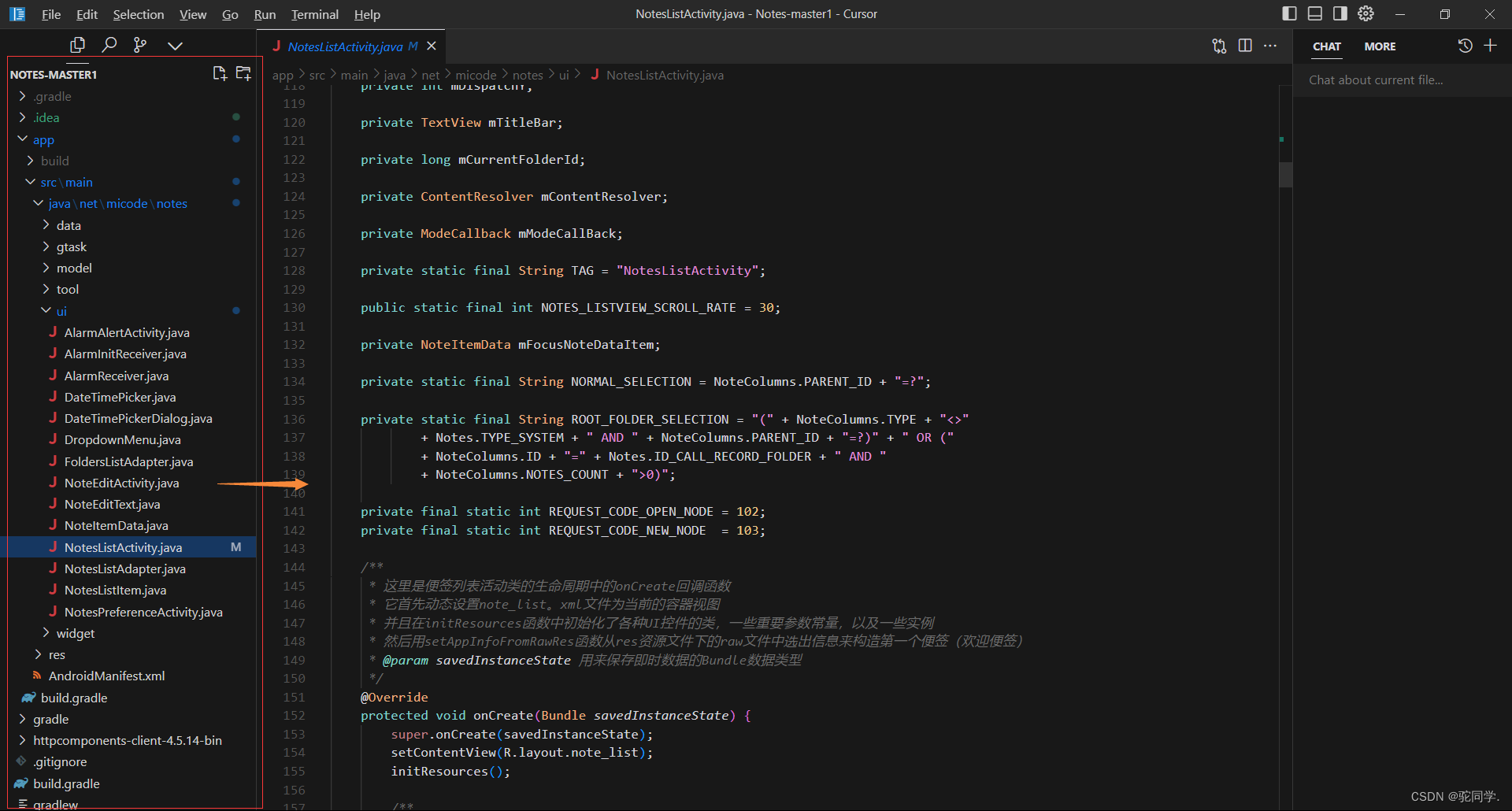1512x811 pixels.
Task: Open the Selection menu
Action: [x=139, y=14]
